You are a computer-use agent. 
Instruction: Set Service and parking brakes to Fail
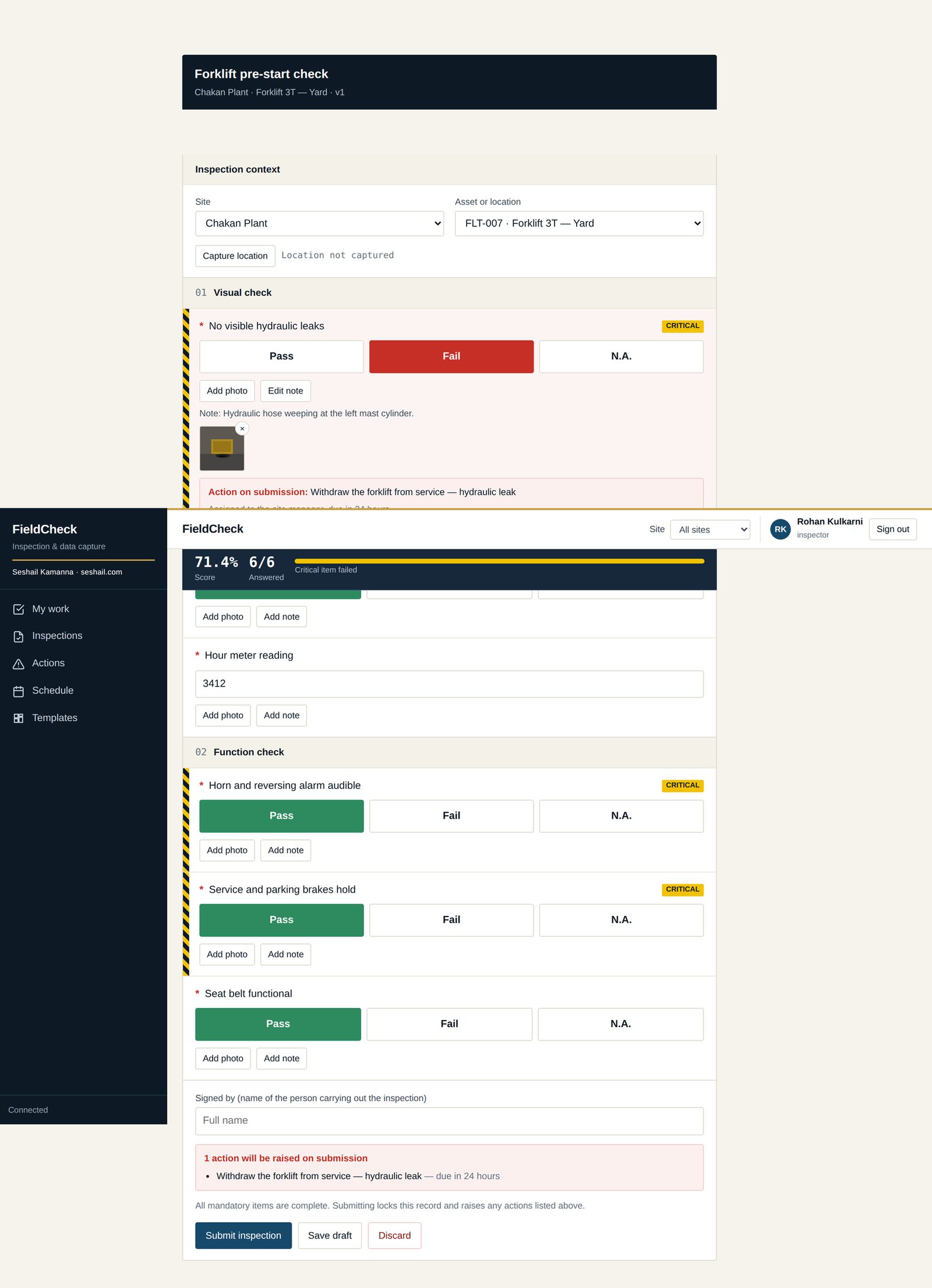click(x=451, y=920)
